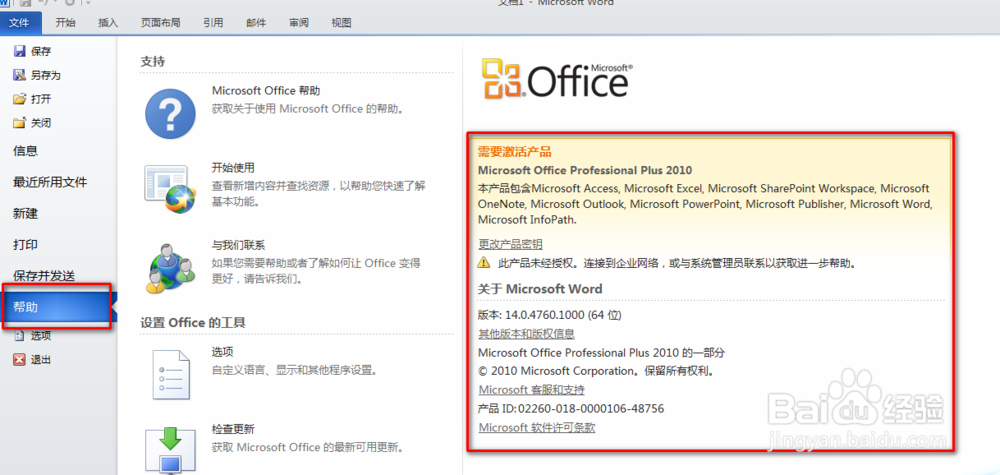The height and width of the screenshot is (475, 1000).
Task: Switch to the 引用 (References) tab
Action: [x=213, y=23]
